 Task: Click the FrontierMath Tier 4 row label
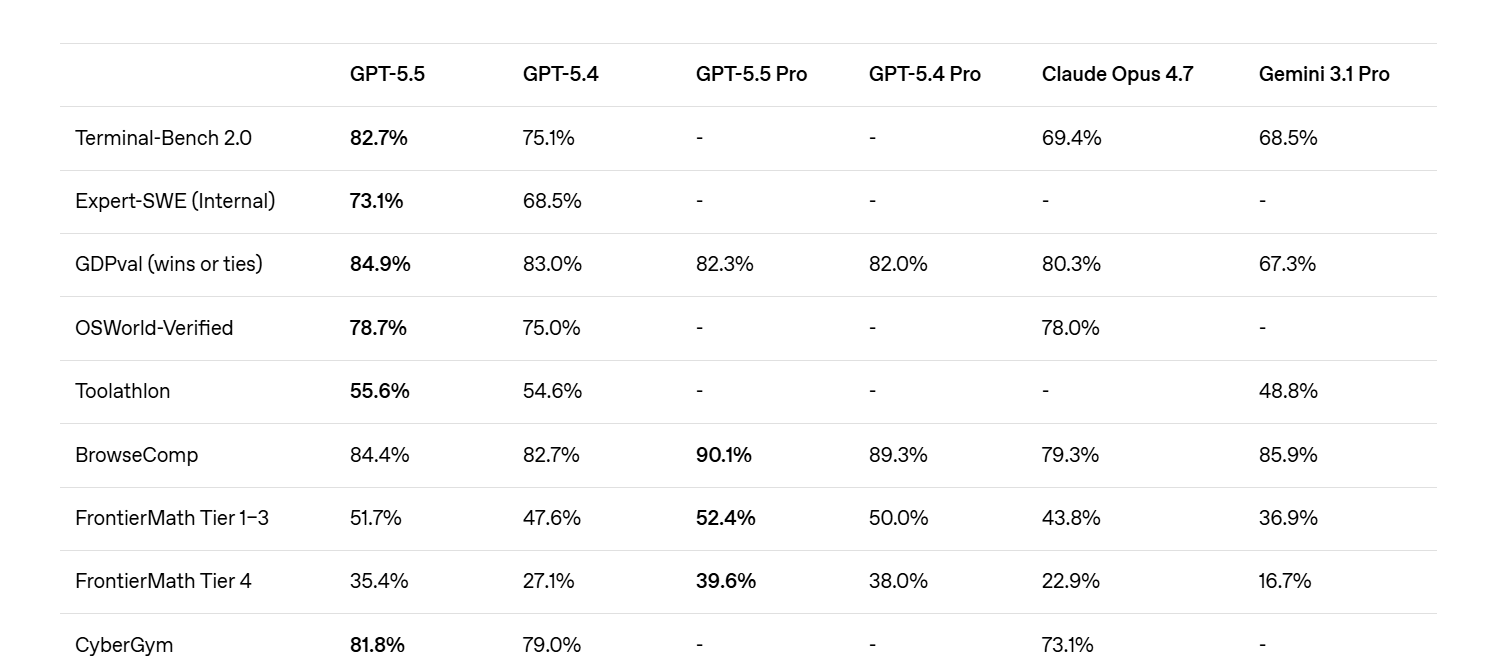coord(163,581)
